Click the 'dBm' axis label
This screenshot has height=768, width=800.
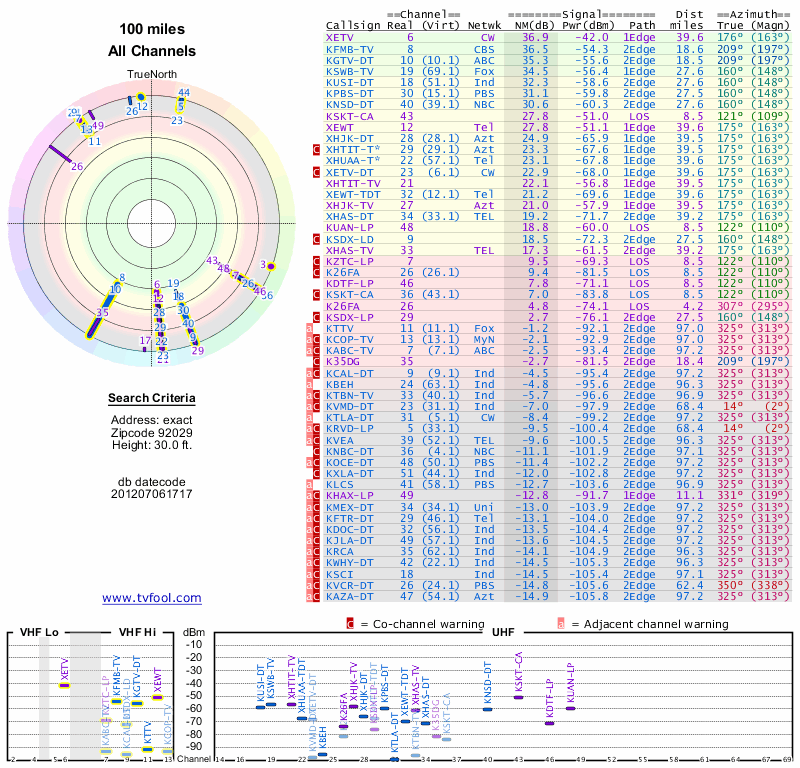(x=194, y=632)
